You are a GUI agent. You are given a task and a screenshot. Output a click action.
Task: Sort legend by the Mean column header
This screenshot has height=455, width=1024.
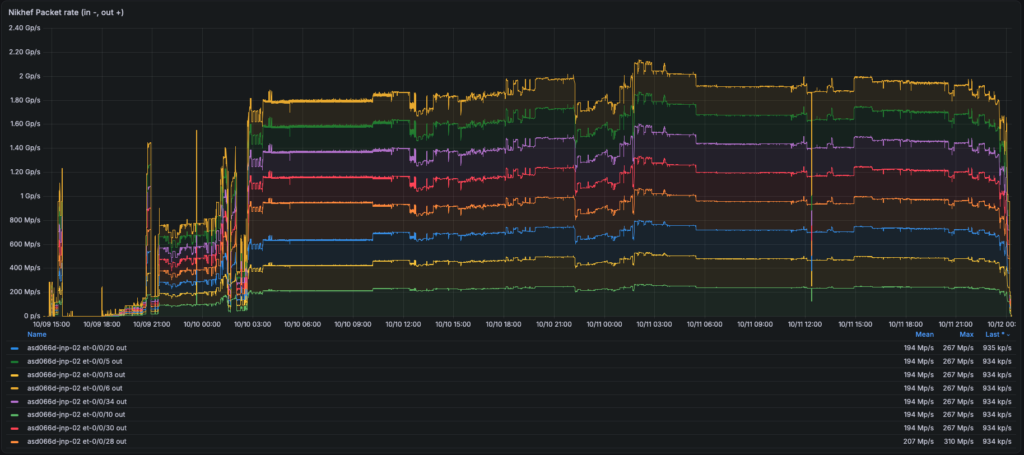click(x=924, y=334)
